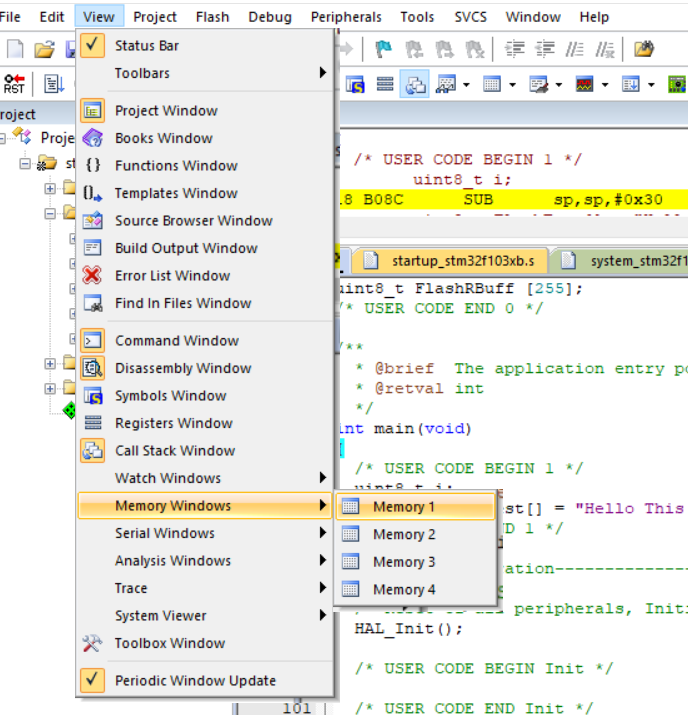Open Project Window from View menu
688x715 pixels.
pyautogui.click(x=205, y=111)
